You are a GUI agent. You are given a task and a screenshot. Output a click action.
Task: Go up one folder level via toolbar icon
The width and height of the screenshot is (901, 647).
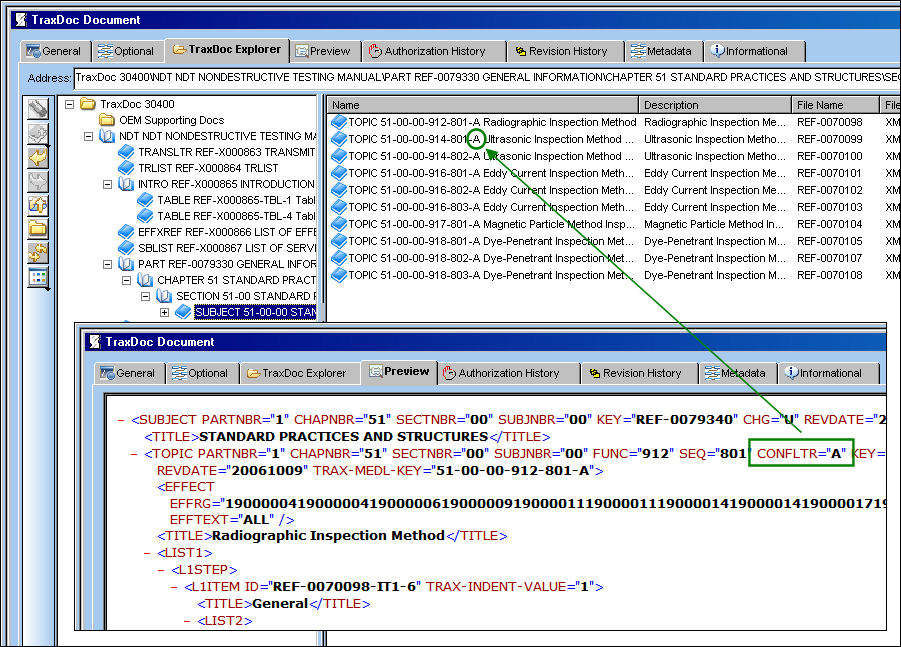38,205
